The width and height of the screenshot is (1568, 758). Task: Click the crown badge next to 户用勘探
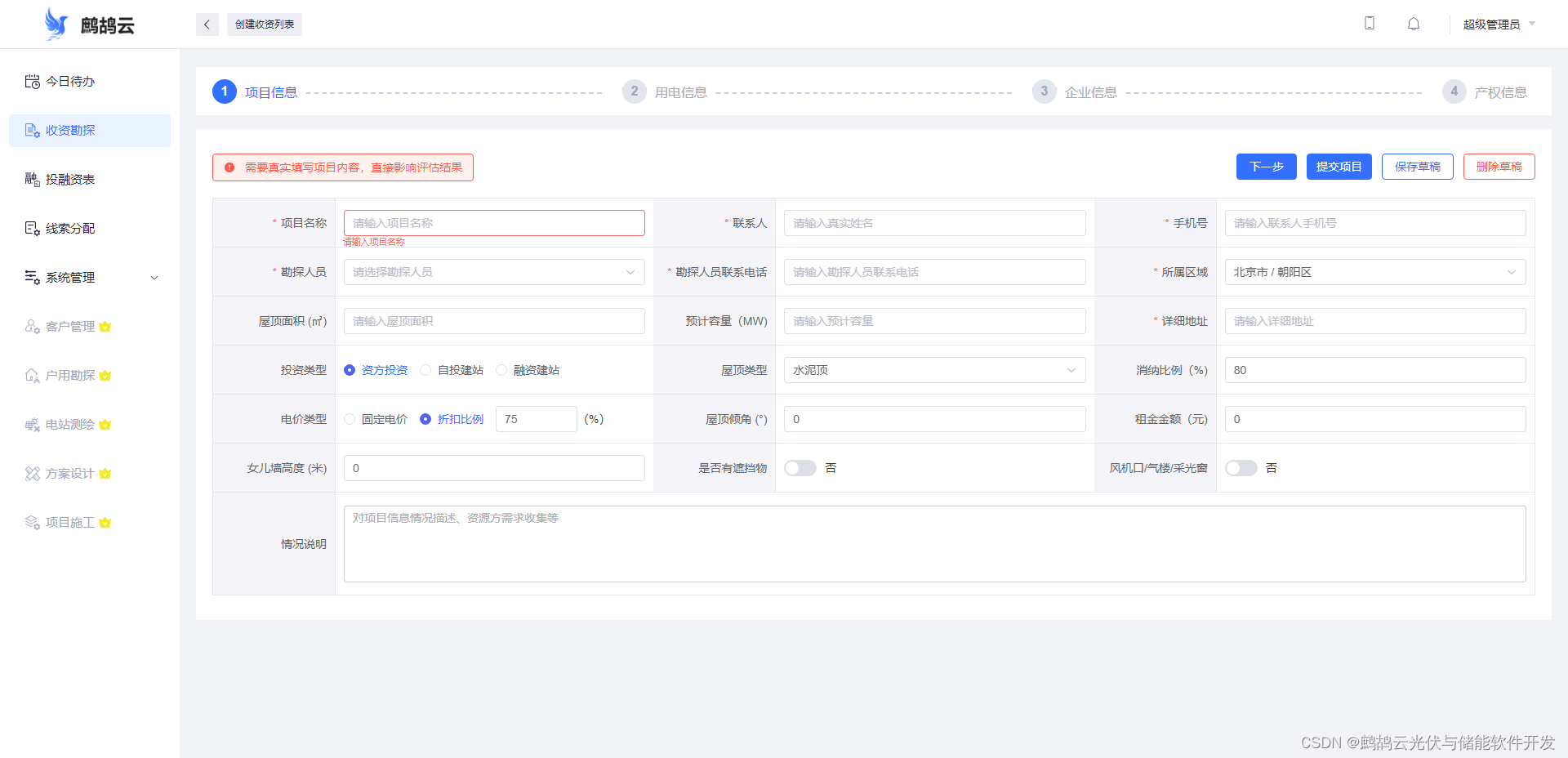(x=105, y=376)
